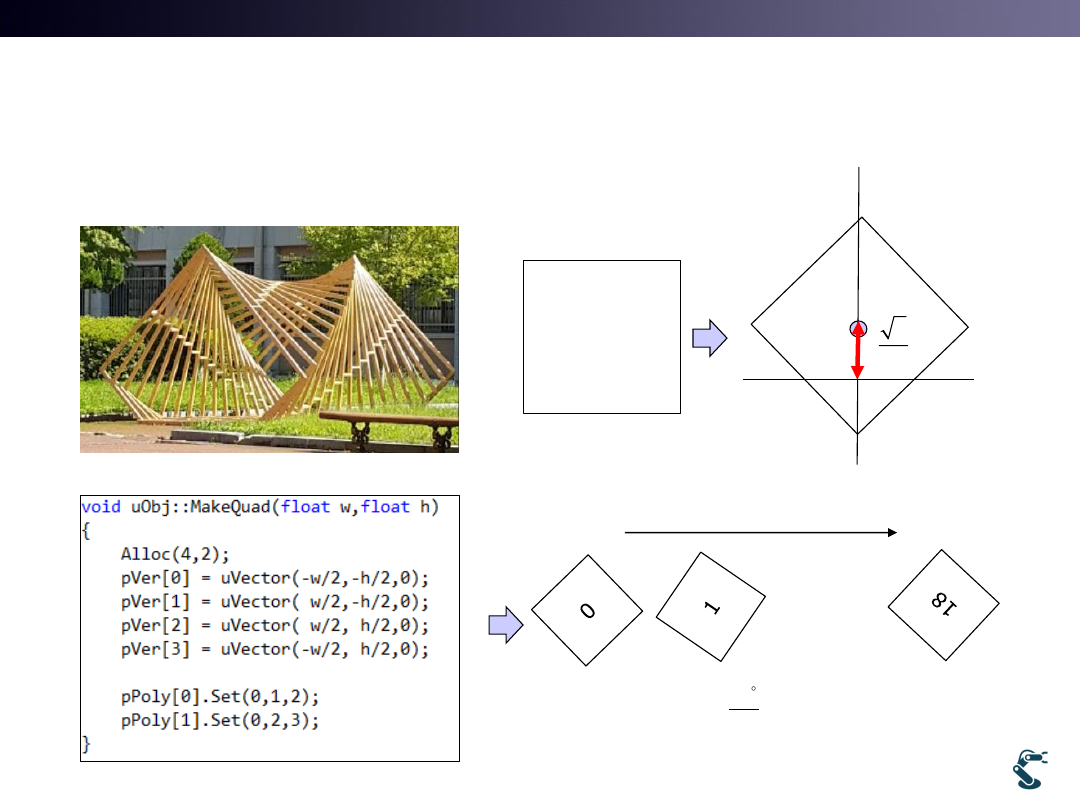The image size is (1080, 810).
Task: Click the void uObj::MakeQuad function signature
Action: coord(260,507)
